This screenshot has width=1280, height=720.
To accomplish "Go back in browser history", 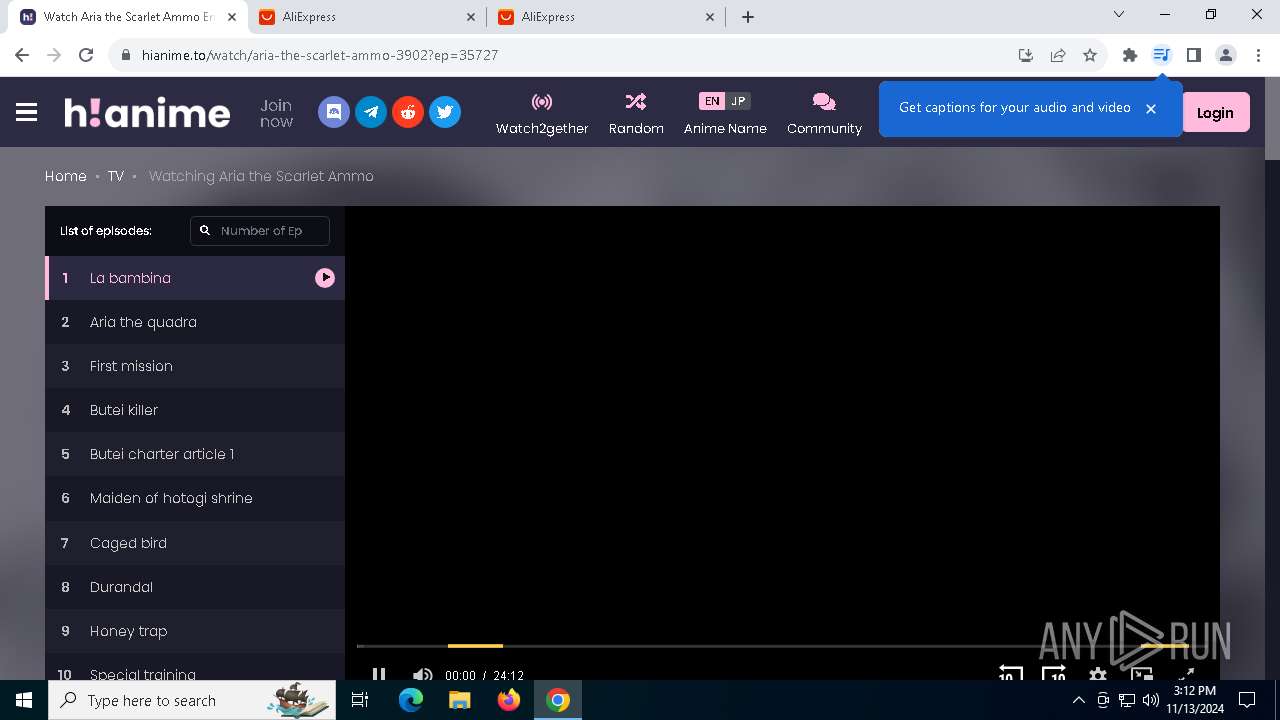I will [22, 55].
